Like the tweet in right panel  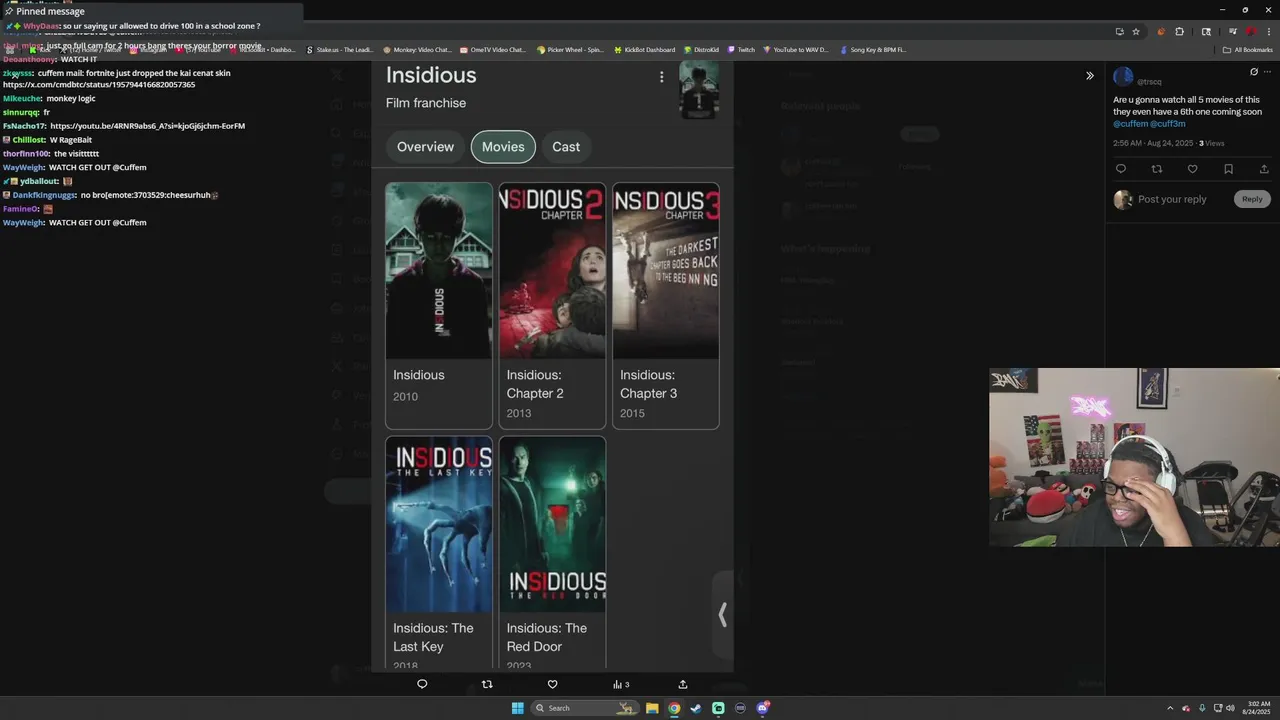1192,169
